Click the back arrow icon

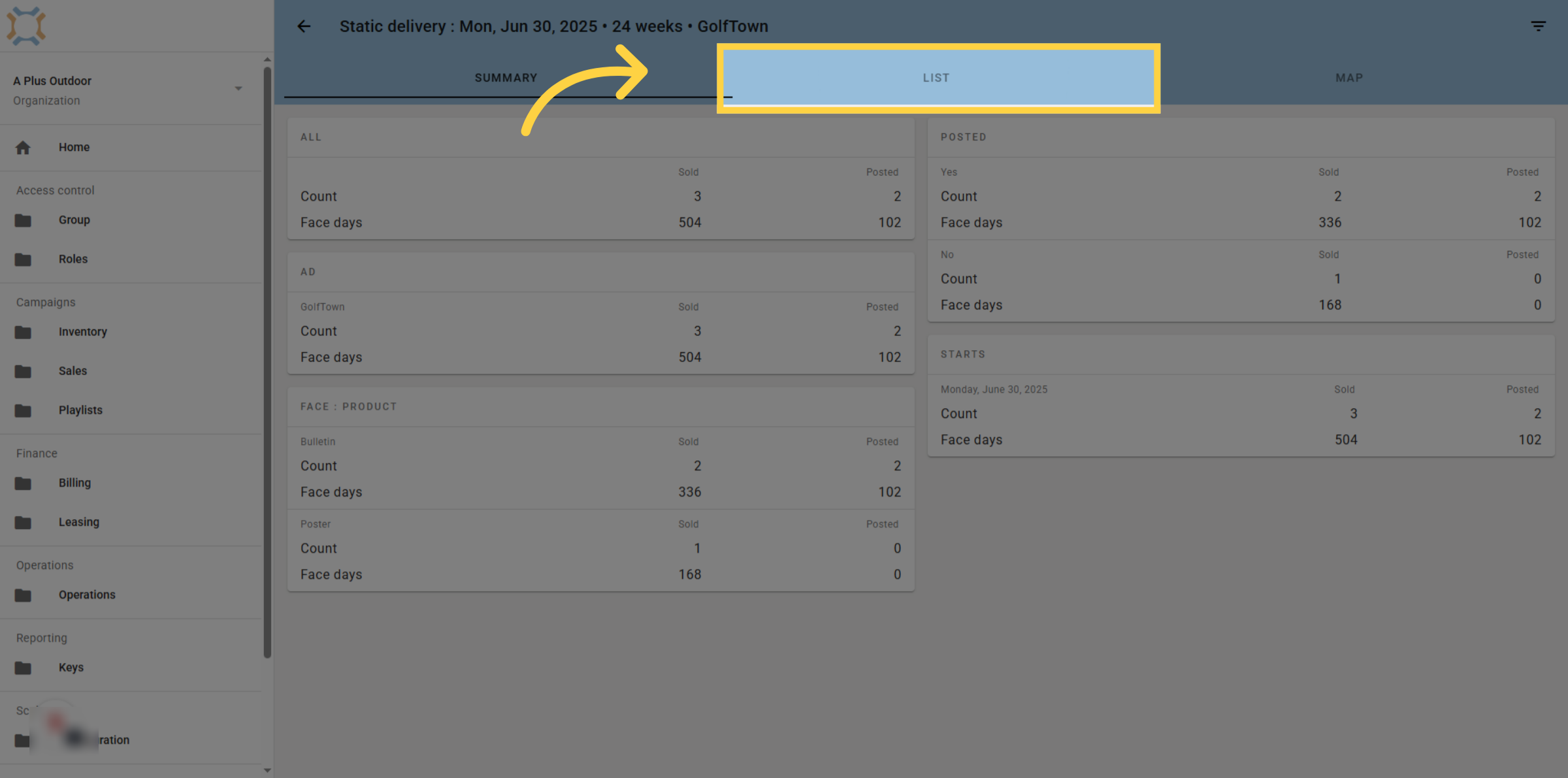[x=304, y=26]
